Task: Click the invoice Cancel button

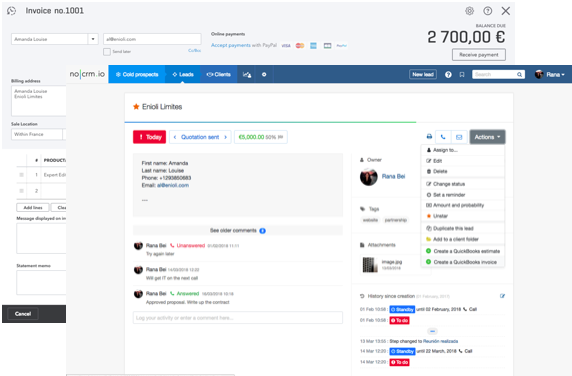Action: point(23,314)
